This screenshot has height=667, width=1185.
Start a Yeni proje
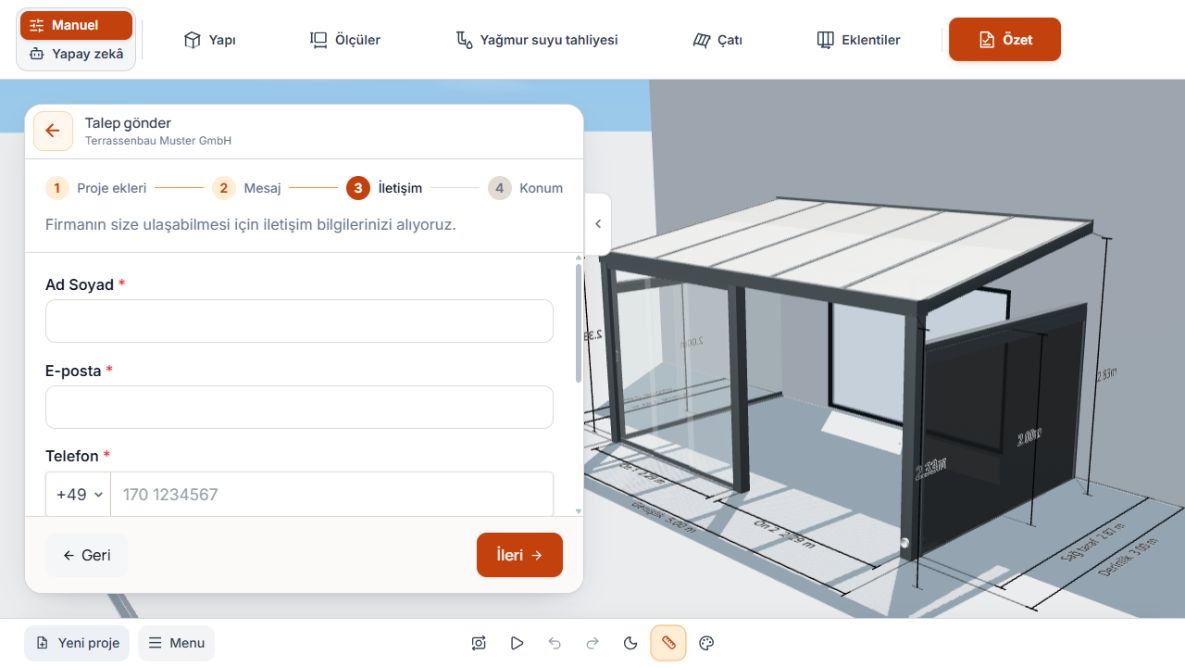tap(77, 643)
